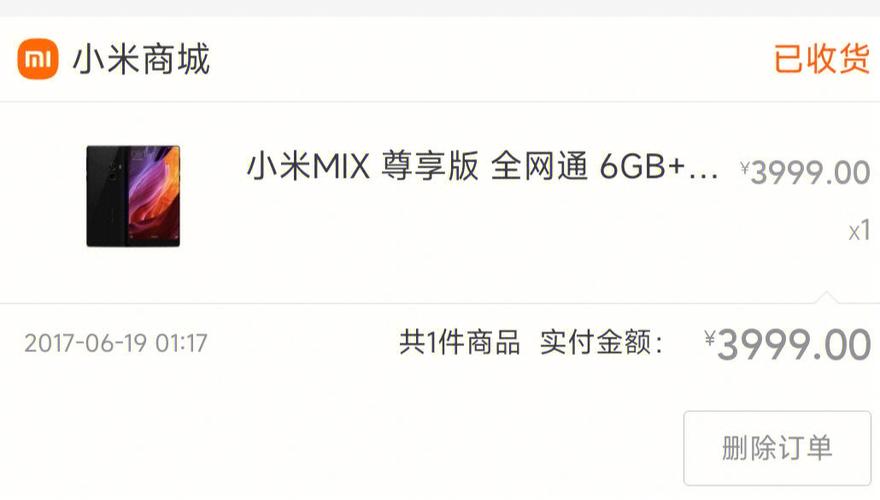The height and width of the screenshot is (500, 880).
Task: Click the item unit price ¥3999.00 beside title
Action: click(805, 172)
